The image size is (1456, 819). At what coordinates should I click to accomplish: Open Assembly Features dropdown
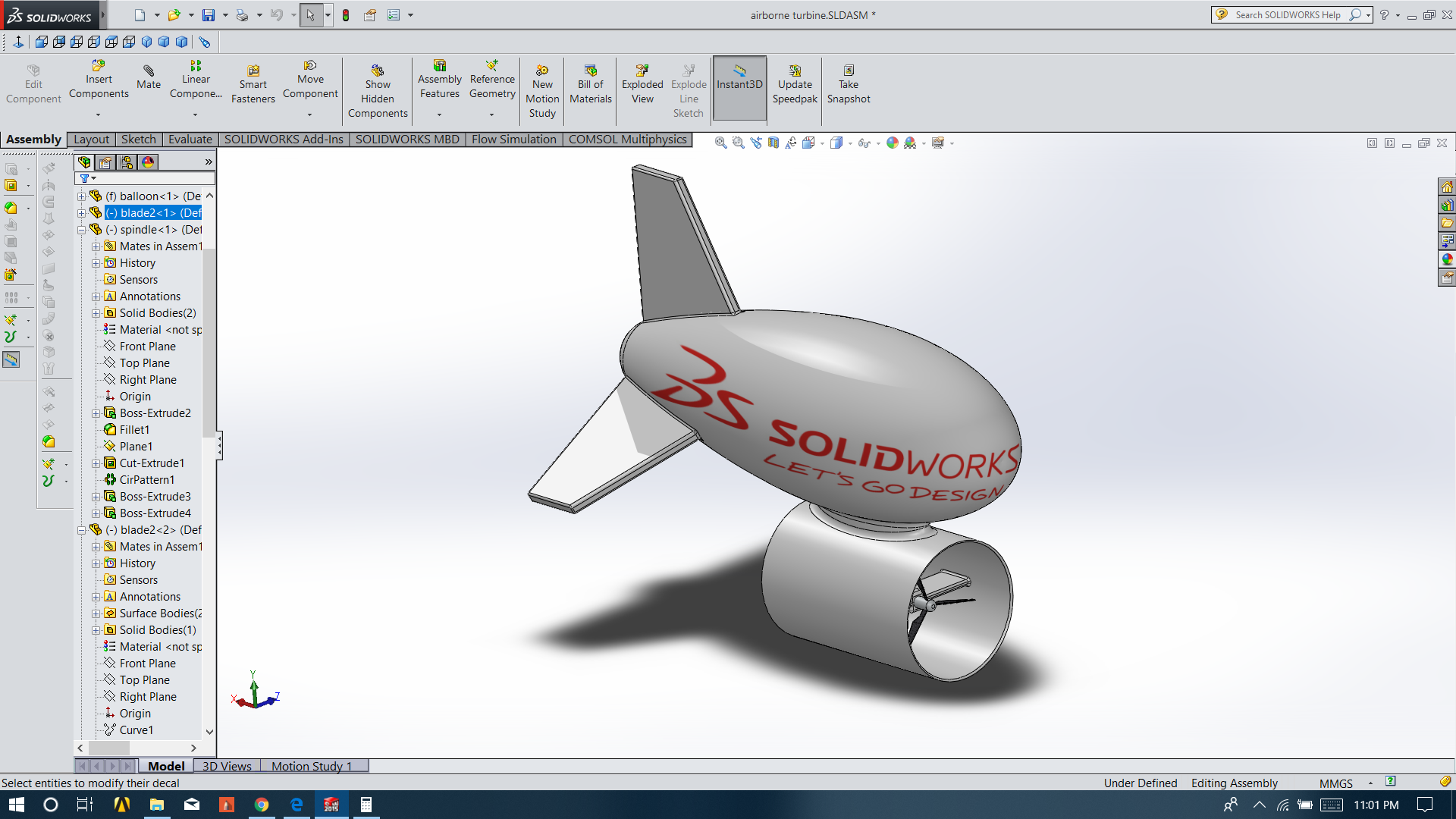(x=439, y=115)
